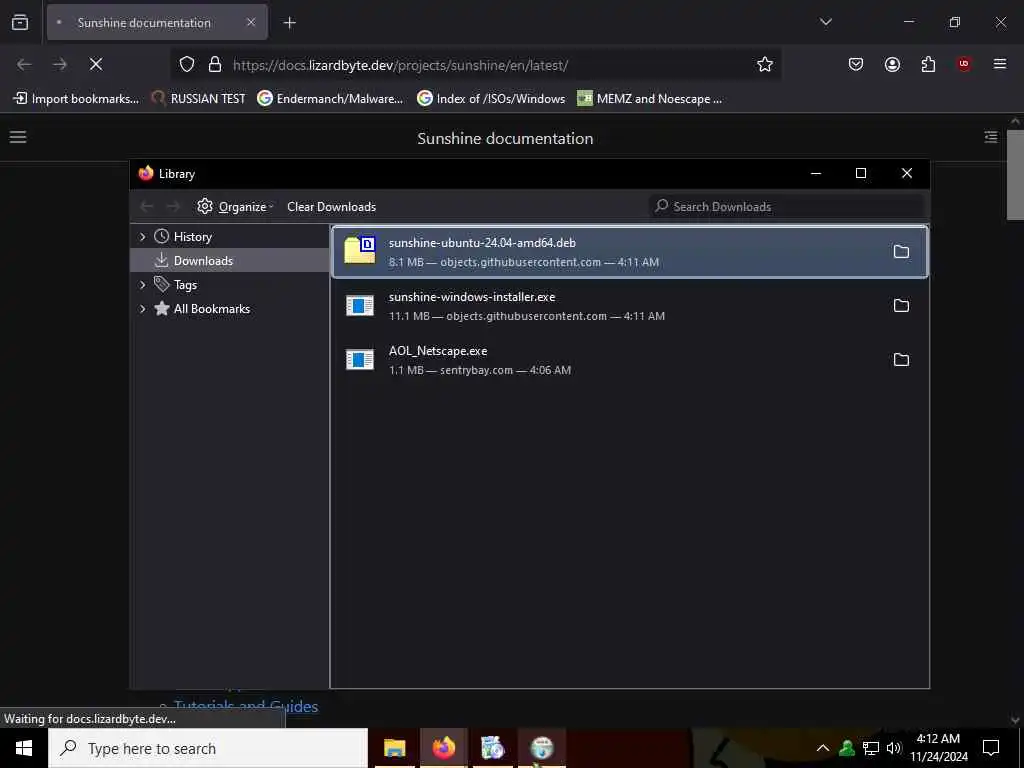Click the Search Downloads field
This screenshot has width=1024, height=768.
click(x=786, y=206)
